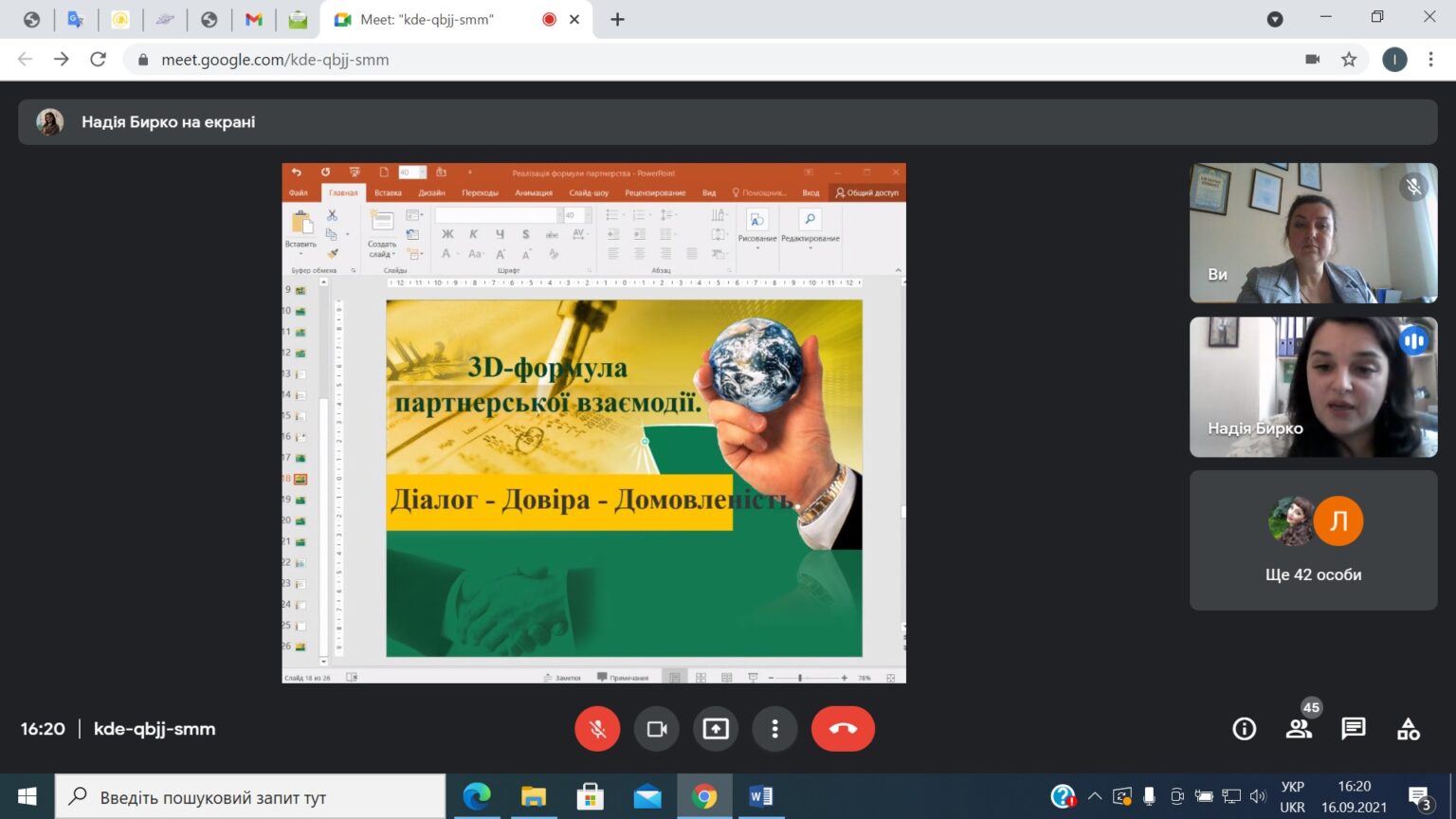Bookmark this page with the star icon
This screenshot has height=819, width=1456.
tap(1349, 60)
